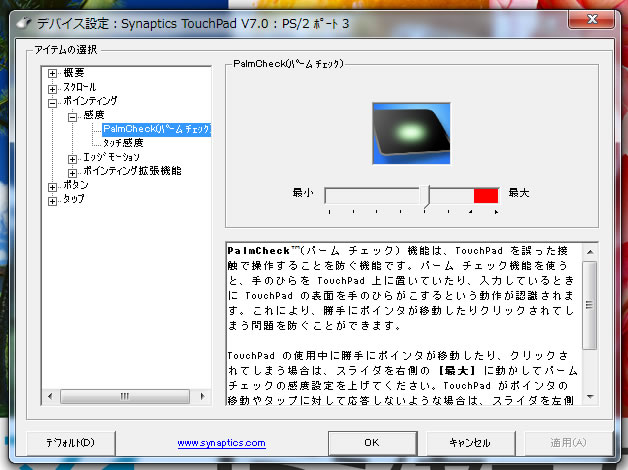Select the タッチ感度 tree item

[x=123, y=143]
